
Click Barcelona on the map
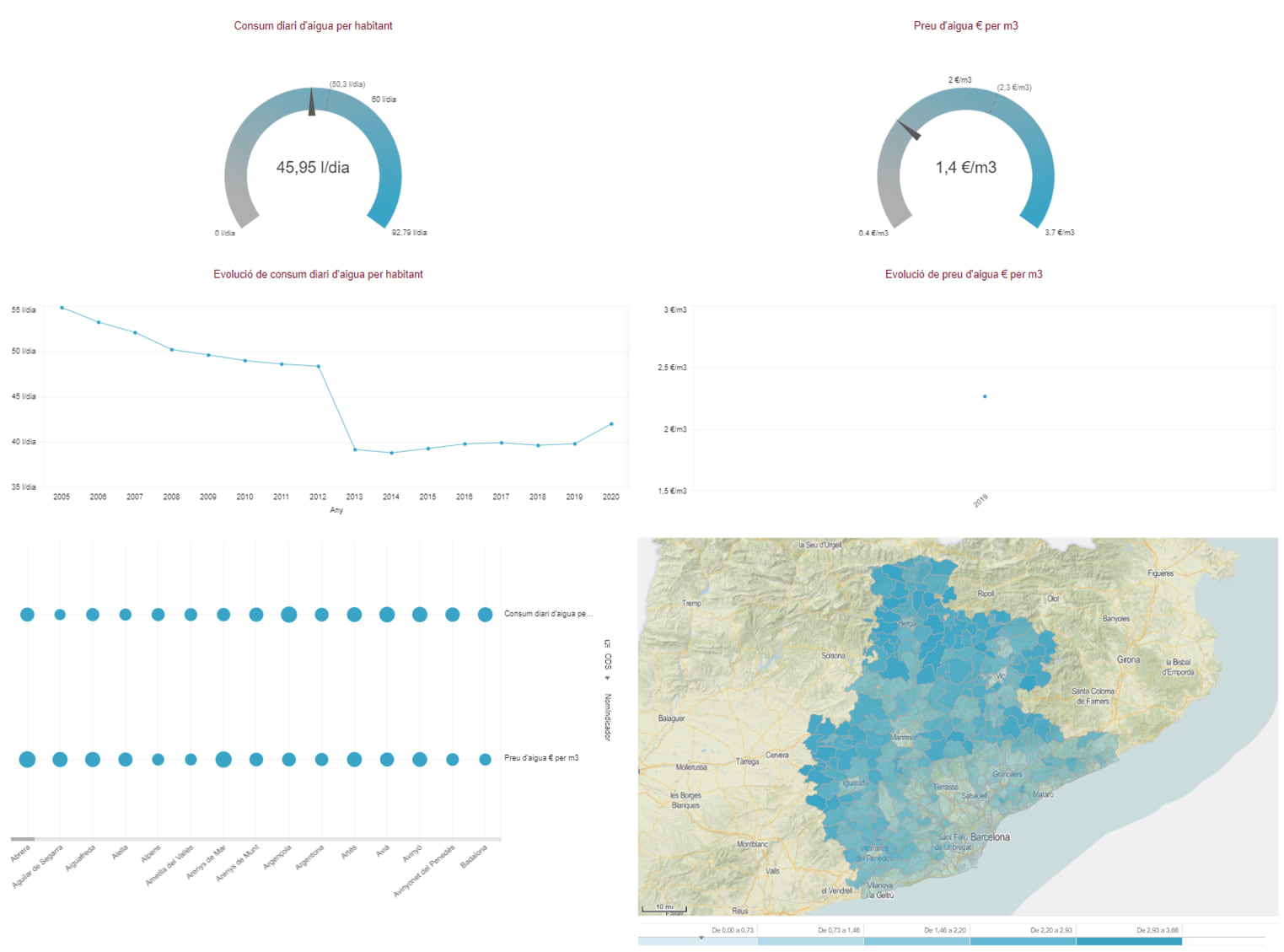click(990, 837)
